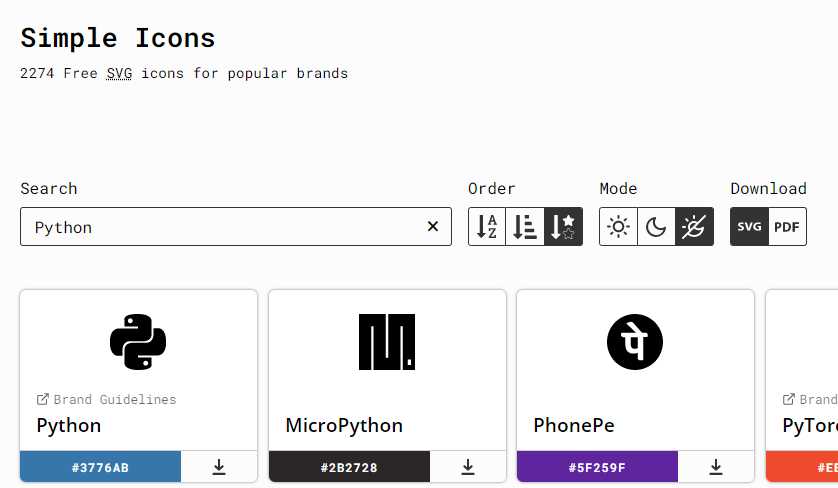The height and width of the screenshot is (488, 838).
Task: Open the MicroPython logo icon preview
Action: [x=387, y=342]
